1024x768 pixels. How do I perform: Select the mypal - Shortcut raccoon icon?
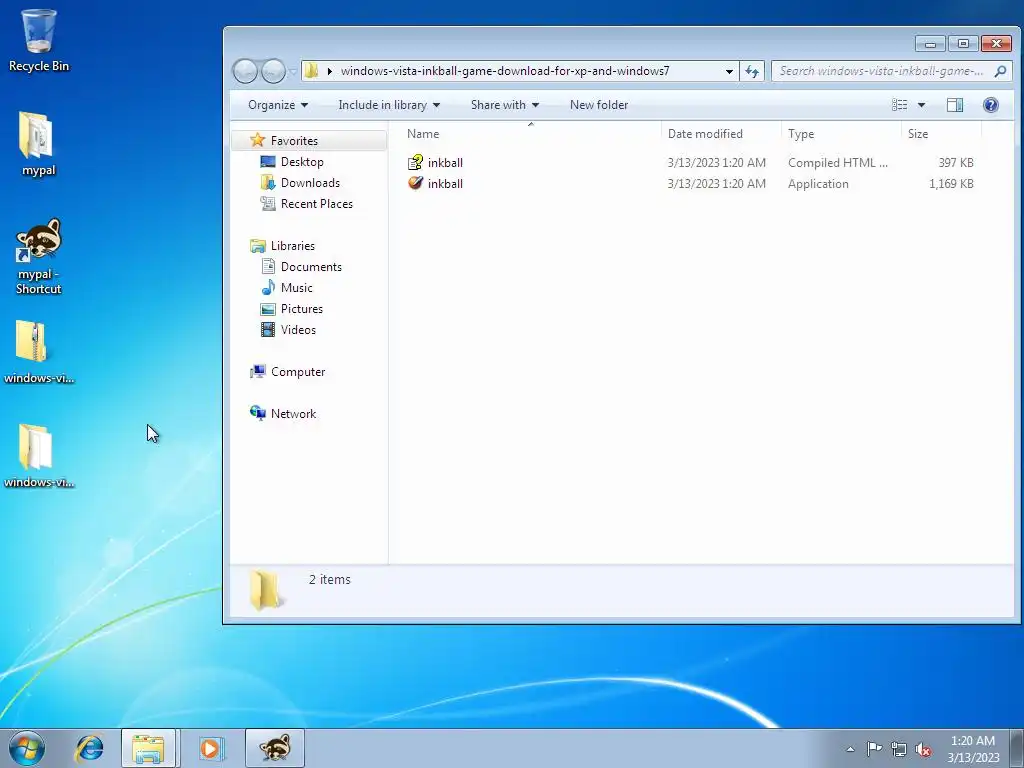click(x=39, y=256)
